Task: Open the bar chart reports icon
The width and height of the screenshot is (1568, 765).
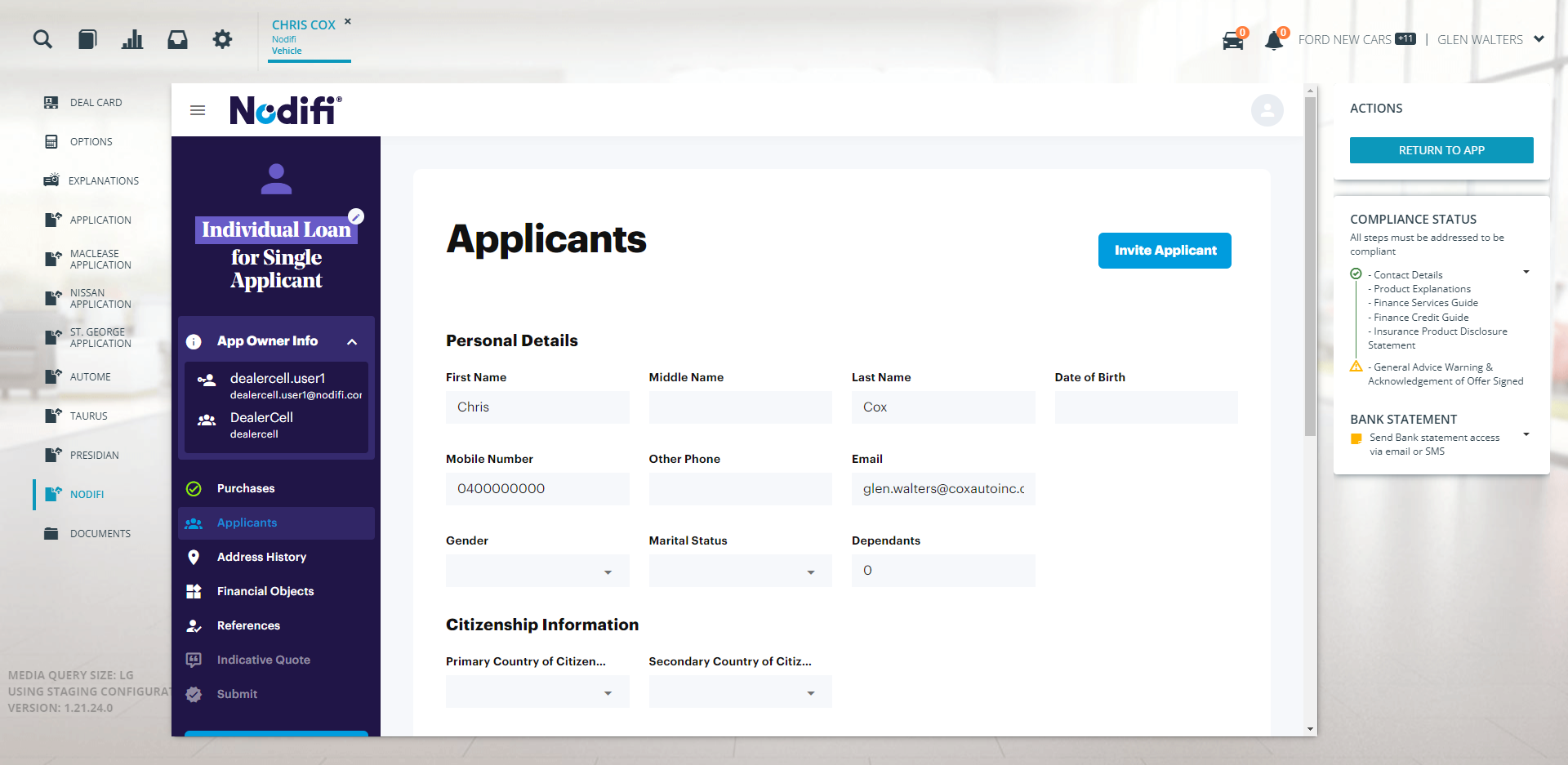Action: coord(132,39)
